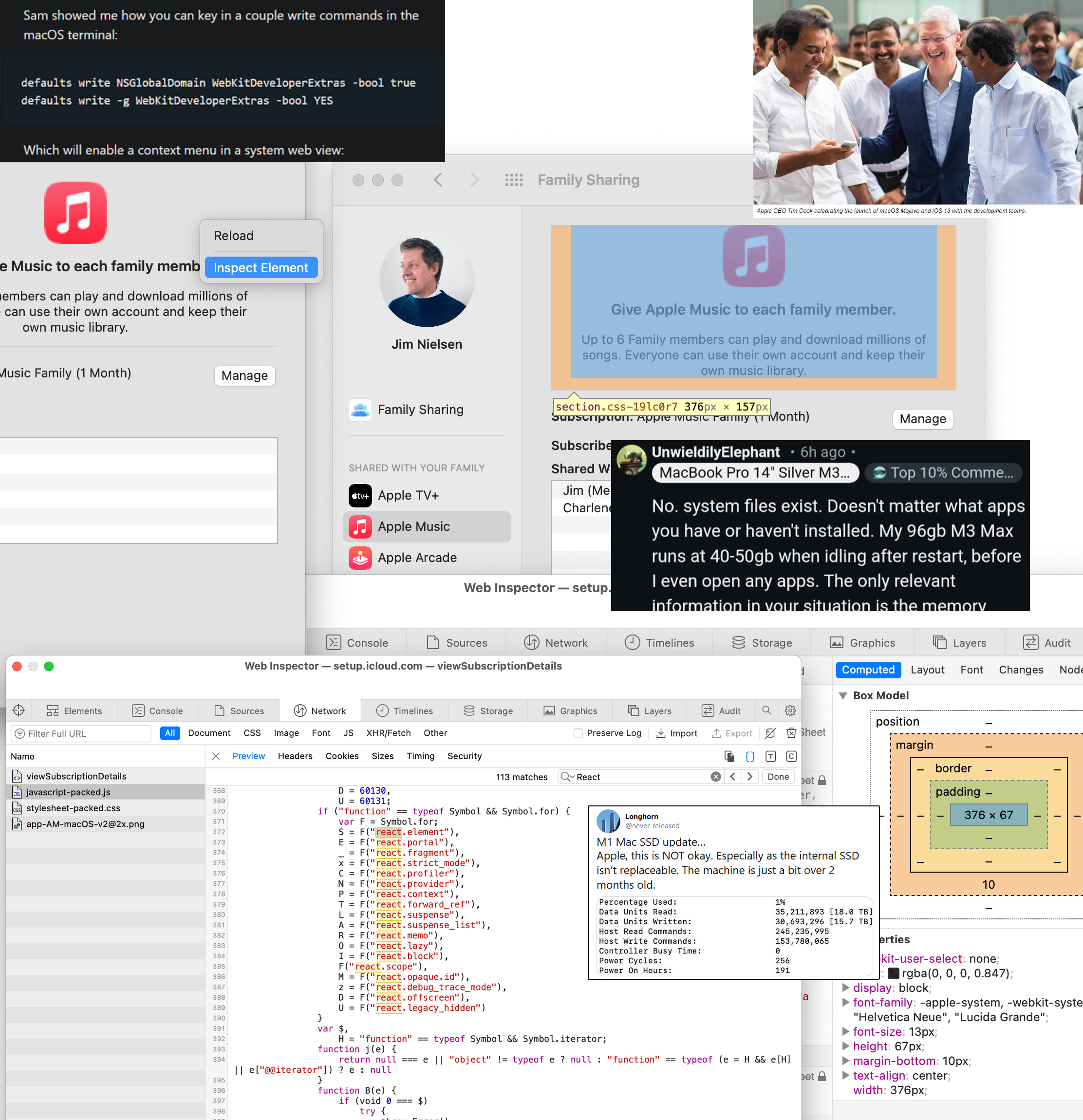The width and height of the screenshot is (1083, 1120).
Task: Filter network list by JS
Action: (348, 733)
